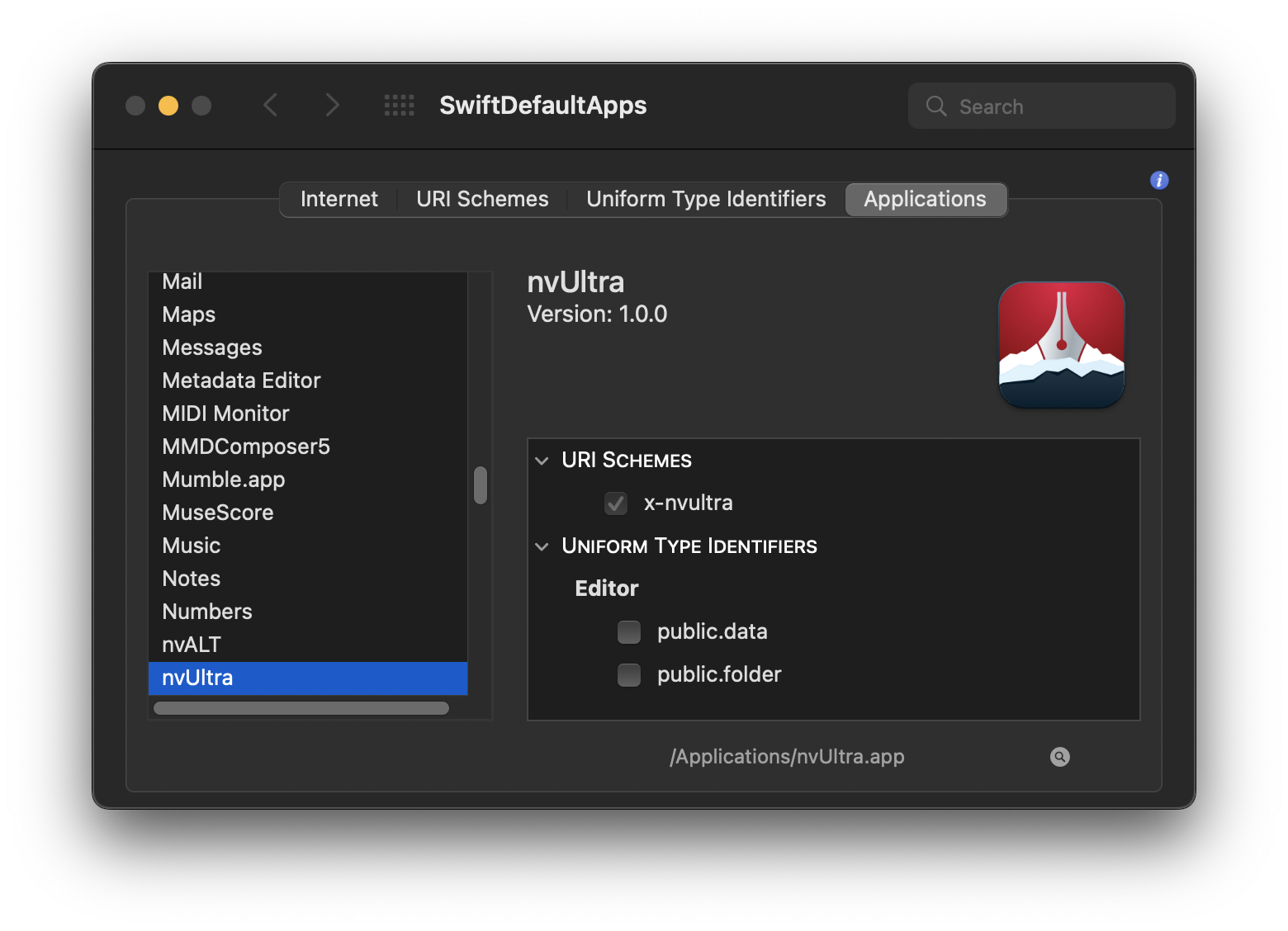
Task: Click the vertical scrollbar of app list
Action: [x=481, y=485]
